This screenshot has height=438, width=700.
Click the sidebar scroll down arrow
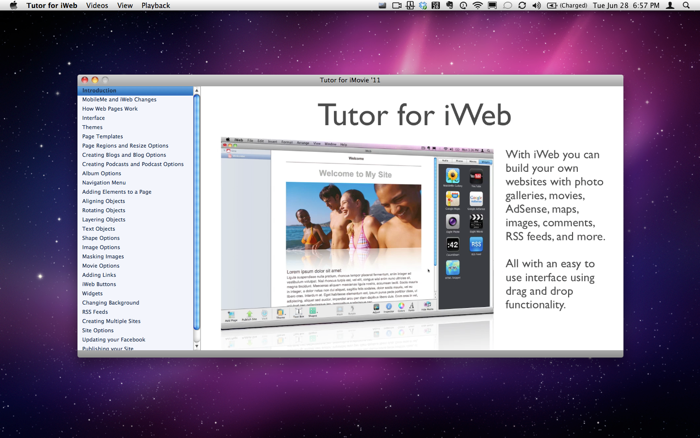196,346
